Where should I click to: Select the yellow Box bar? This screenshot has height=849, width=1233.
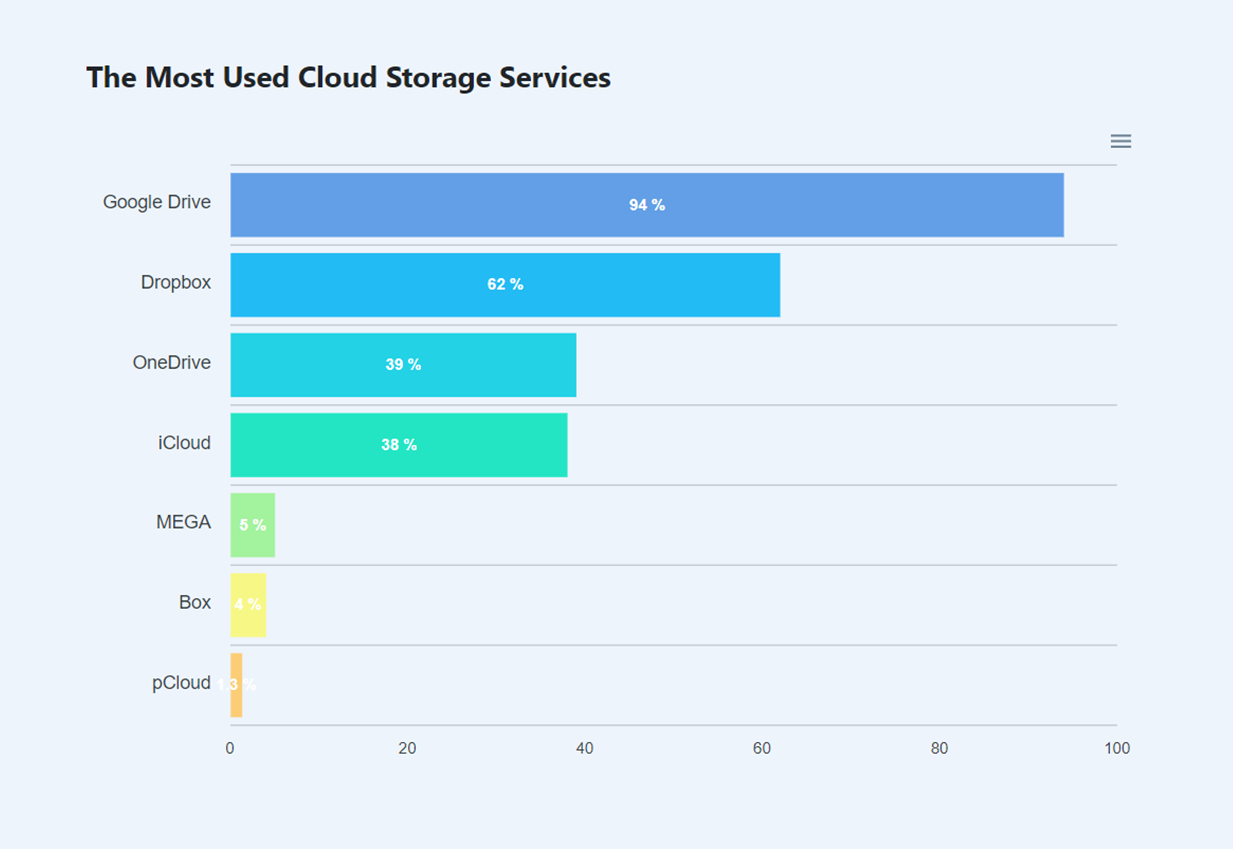(x=248, y=605)
